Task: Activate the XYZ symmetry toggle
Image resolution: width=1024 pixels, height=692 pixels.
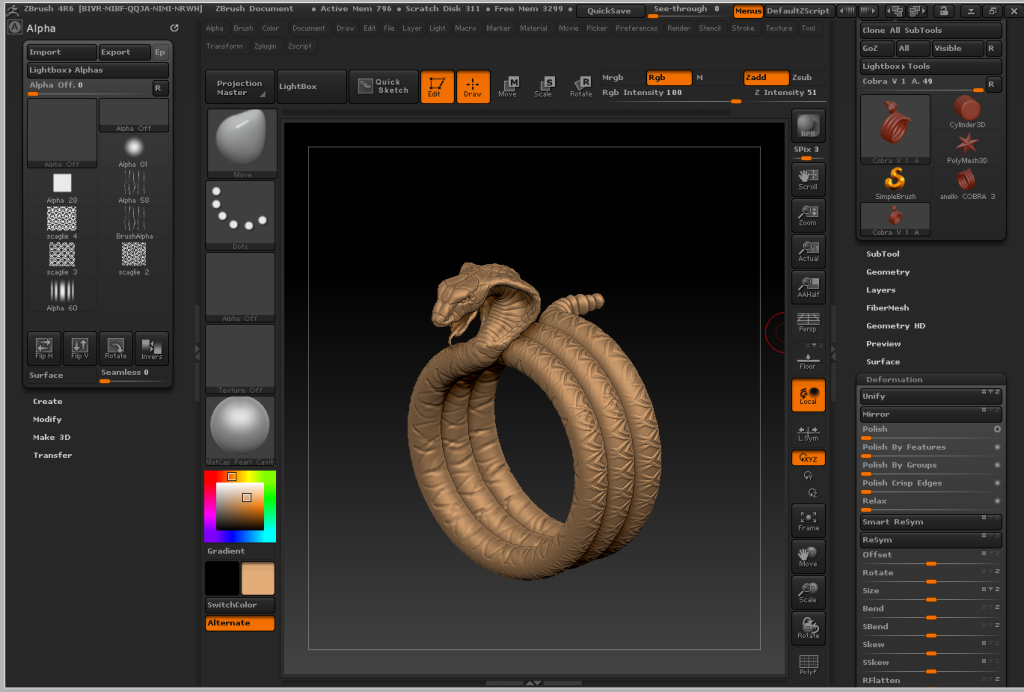Action: pyautogui.click(x=806, y=458)
